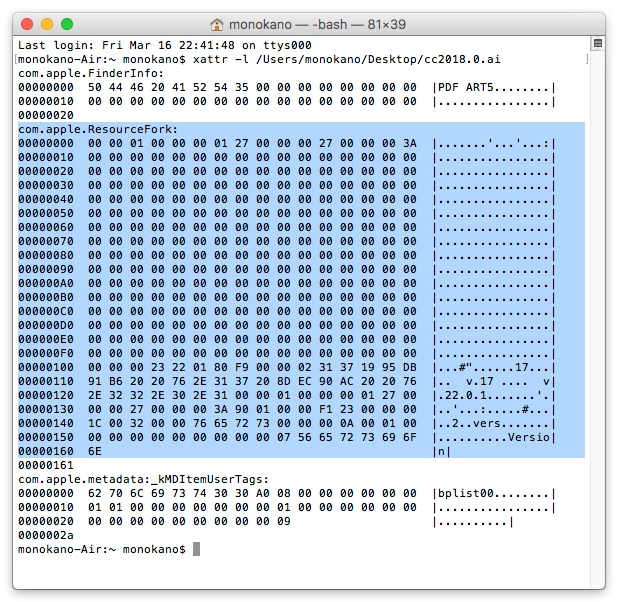Click the title text 'monokano — -bash — 81×39'
618x602 pixels.
pos(317,24)
